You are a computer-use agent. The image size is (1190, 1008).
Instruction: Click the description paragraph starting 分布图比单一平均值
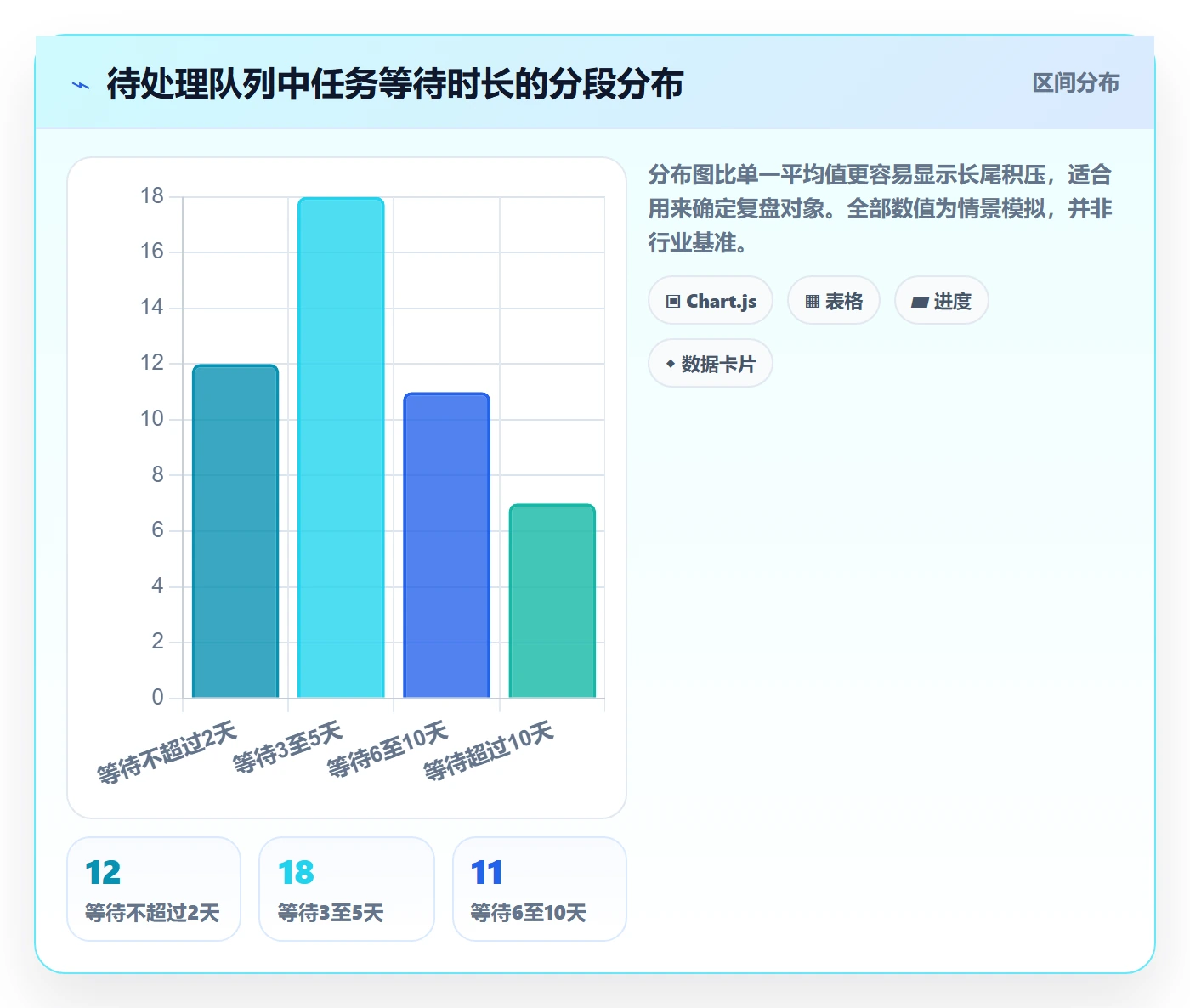[880, 209]
